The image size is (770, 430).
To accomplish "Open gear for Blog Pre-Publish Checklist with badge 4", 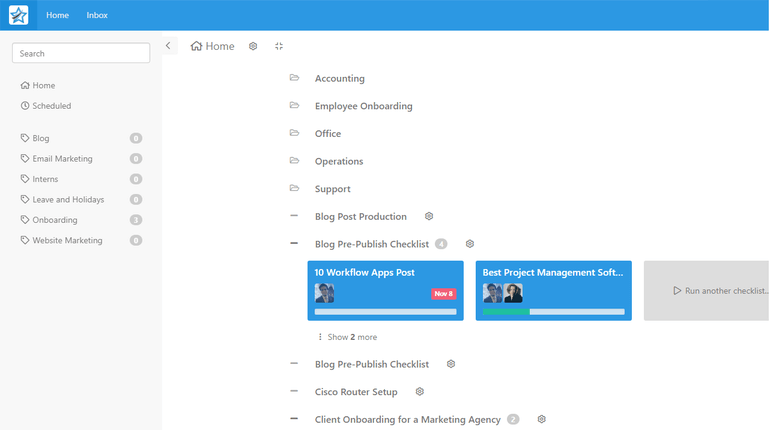I will tap(469, 244).
